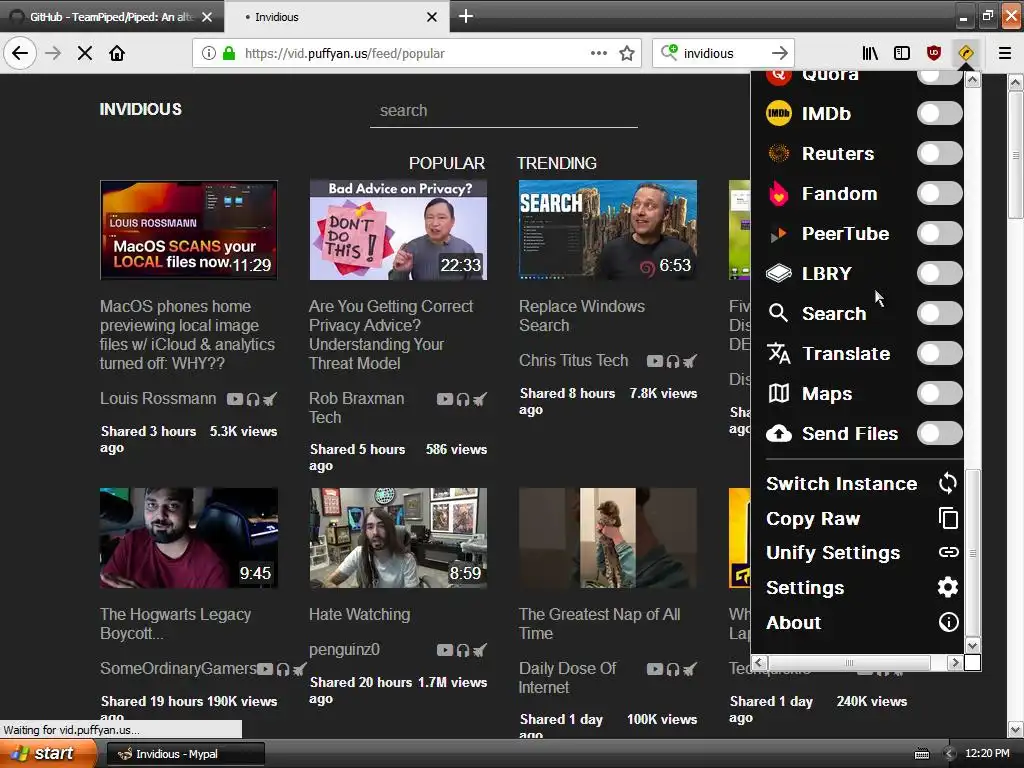Enable the Maps redirect switch
This screenshot has width=1024, height=768.
[x=939, y=393]
